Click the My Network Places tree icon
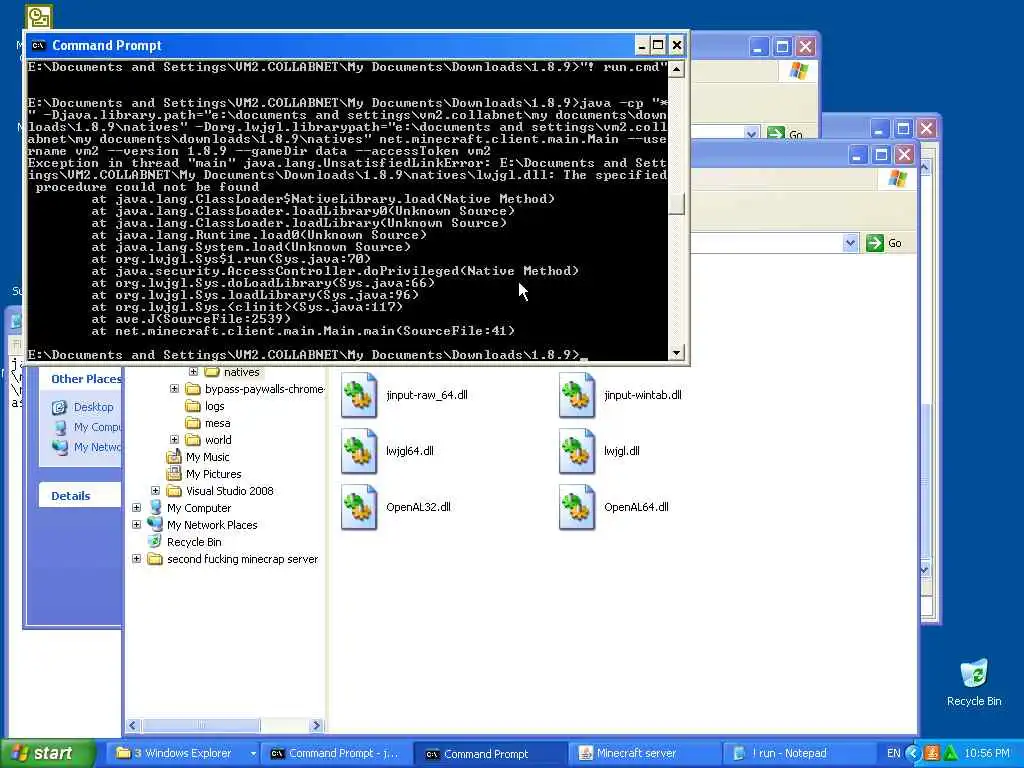The height and width of the screenshot is (768, 1024). [155, 524]
